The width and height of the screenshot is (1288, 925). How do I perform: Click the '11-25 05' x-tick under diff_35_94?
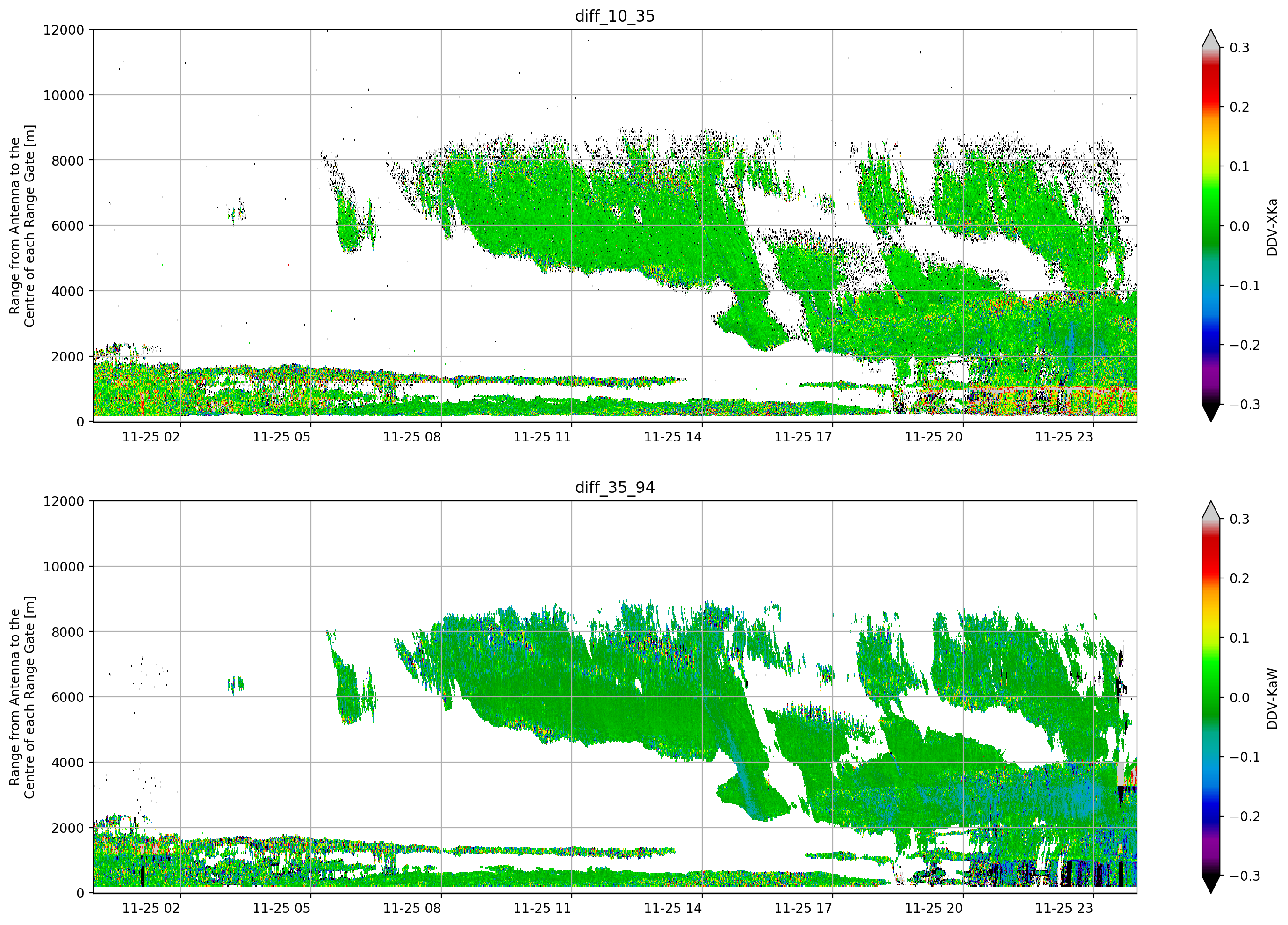(x=282, y=909)
